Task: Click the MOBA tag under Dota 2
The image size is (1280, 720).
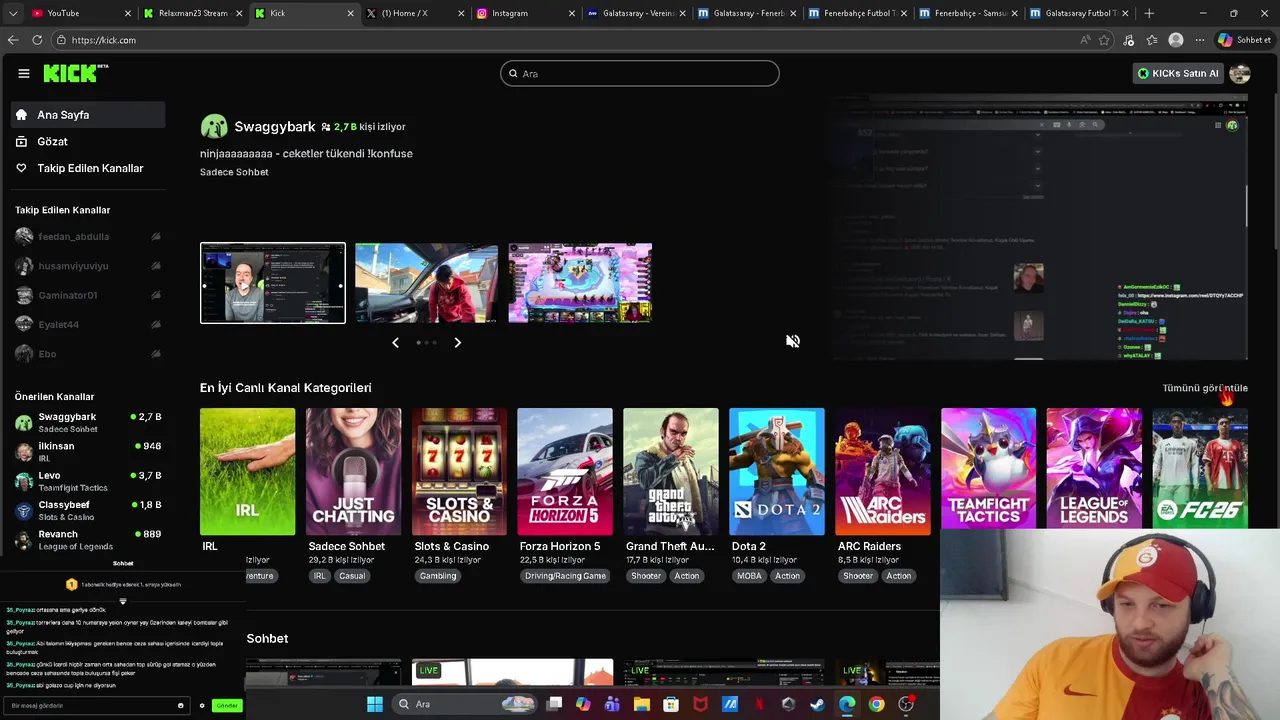Action: click(749, 576)
